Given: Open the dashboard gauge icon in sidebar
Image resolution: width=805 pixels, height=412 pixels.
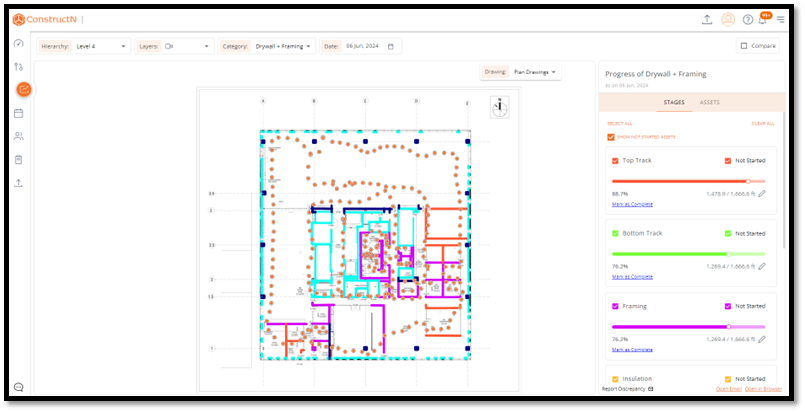Looking at the screenshot, I should [x=18, y=43].
